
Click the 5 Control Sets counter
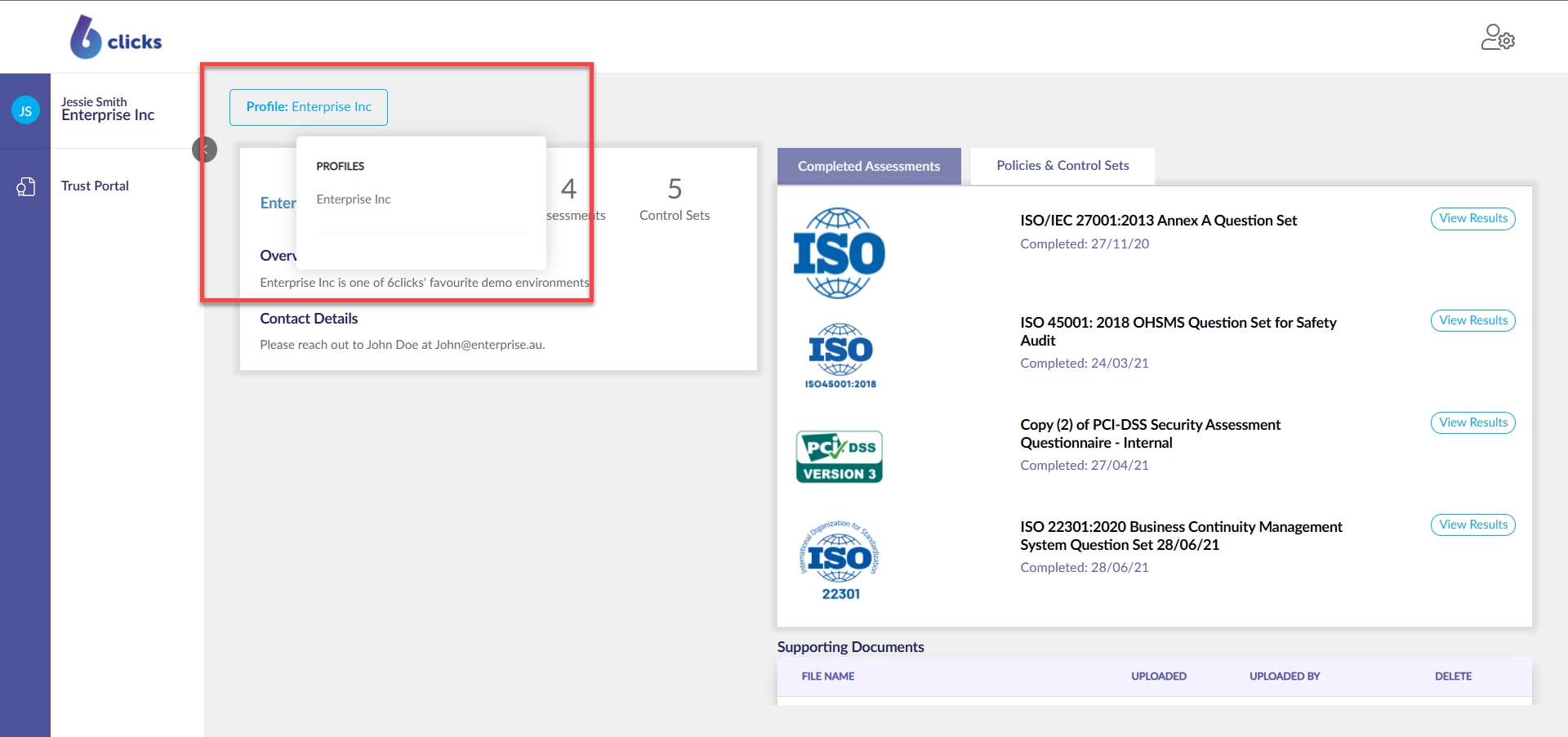coord(675,199)
